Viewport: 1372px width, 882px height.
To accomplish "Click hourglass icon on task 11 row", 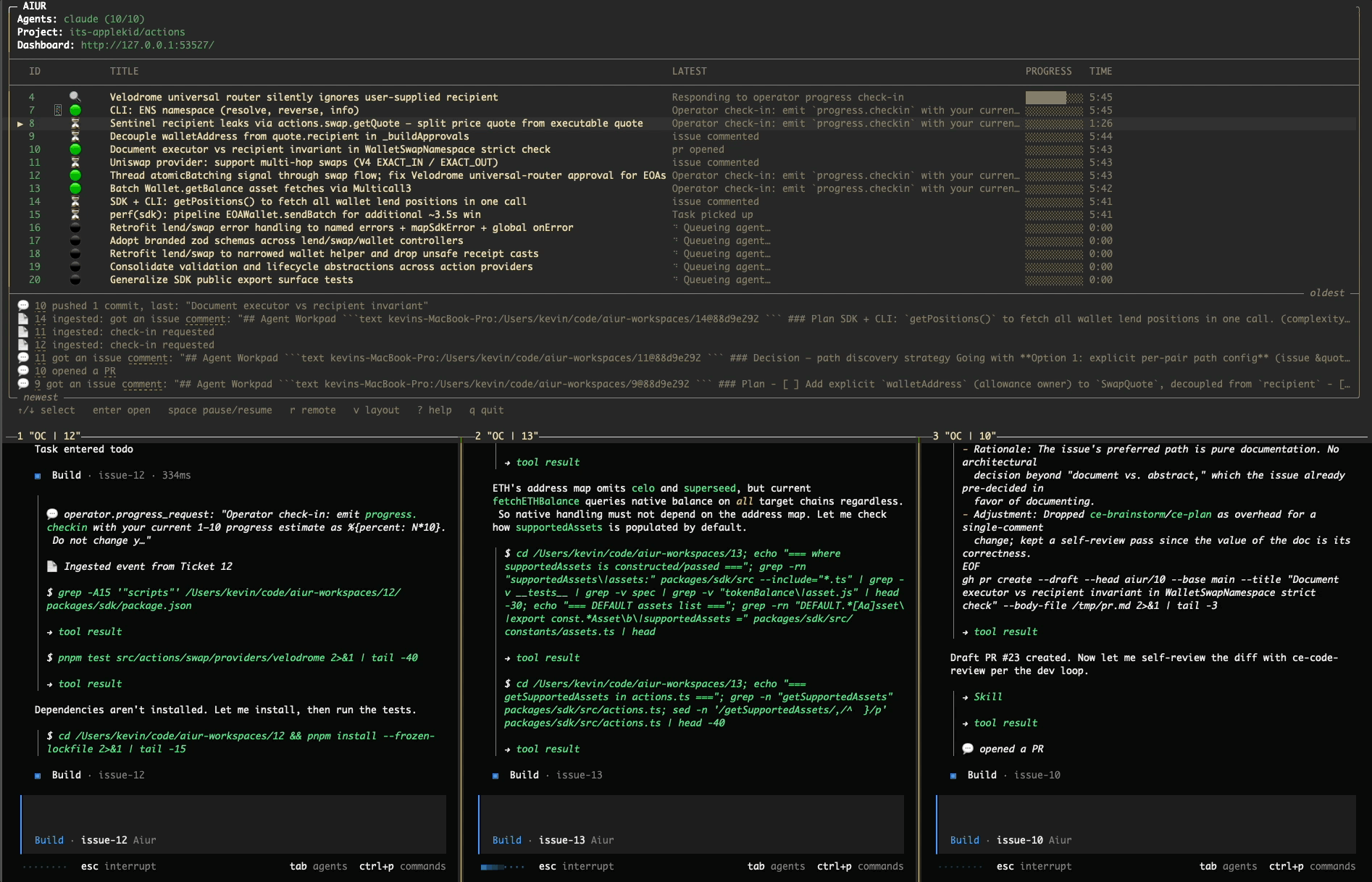I will [x=75, y=162].
